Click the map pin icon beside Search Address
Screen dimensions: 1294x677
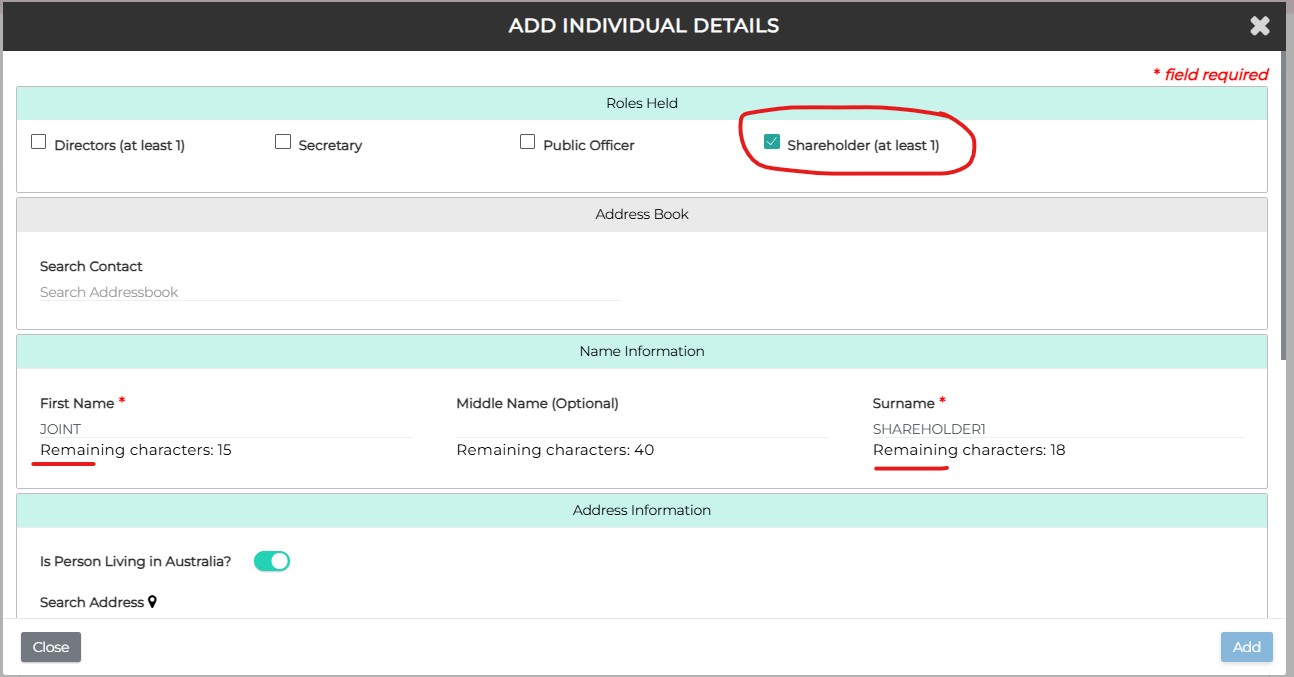[153, 602]
